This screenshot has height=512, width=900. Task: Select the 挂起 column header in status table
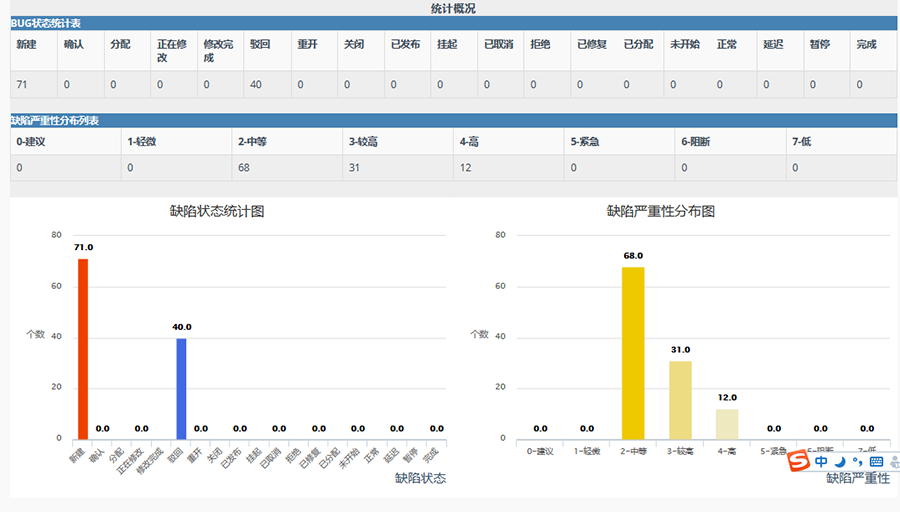447,44
